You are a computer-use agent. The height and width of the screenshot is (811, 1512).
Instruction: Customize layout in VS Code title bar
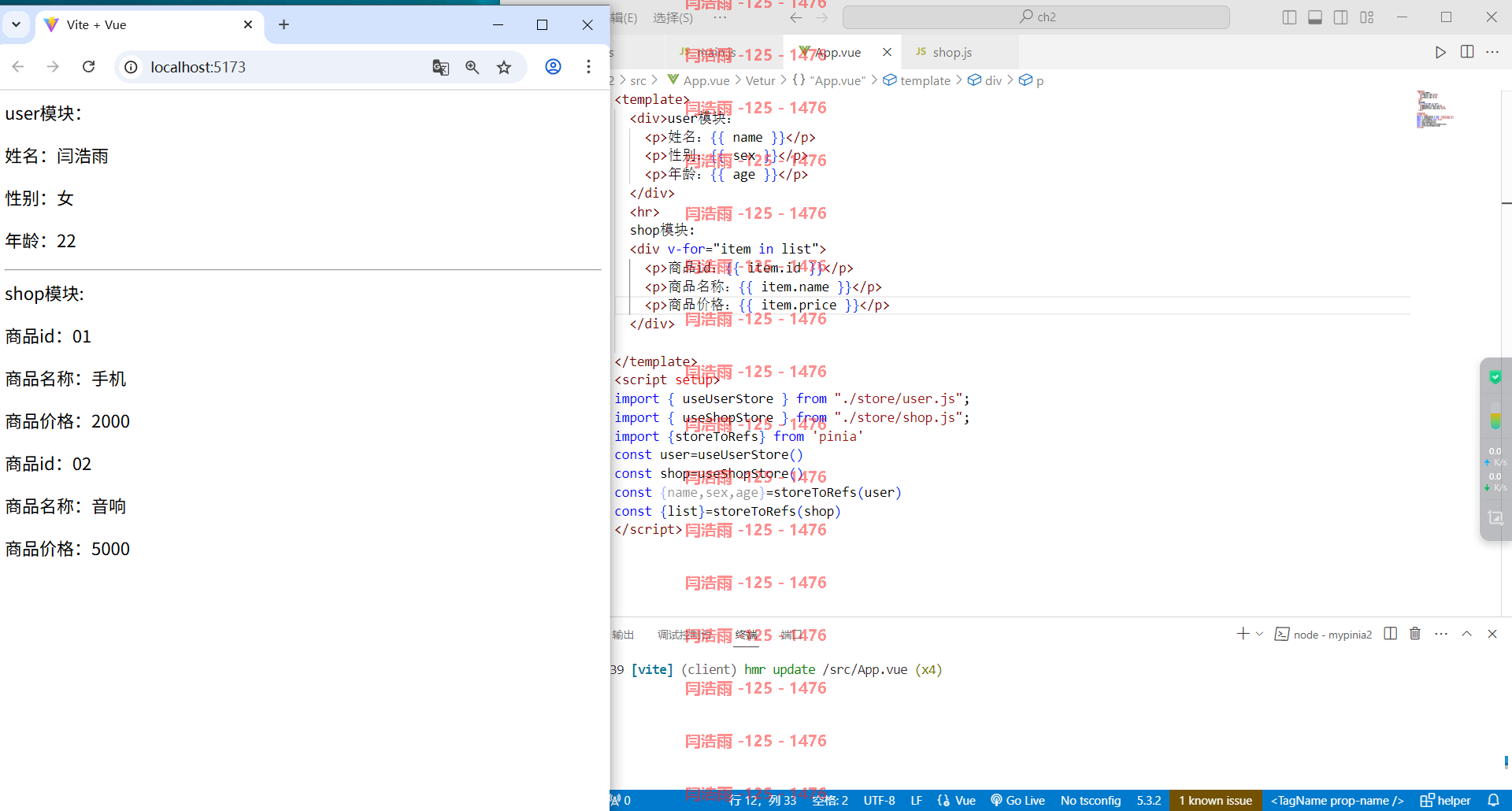pos(1366,17)
